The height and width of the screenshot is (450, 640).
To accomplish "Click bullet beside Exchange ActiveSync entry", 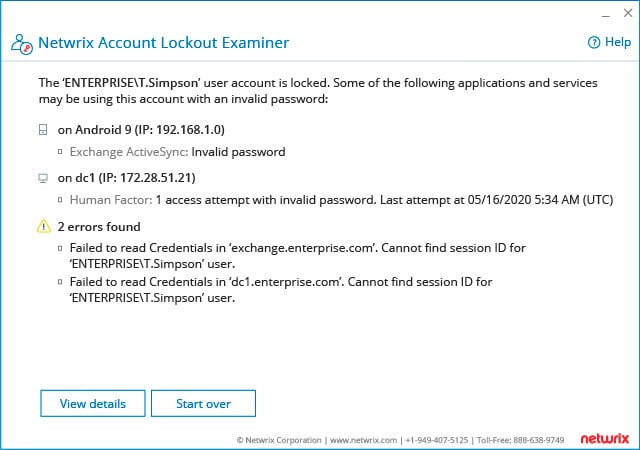I will tap(60, 152).
